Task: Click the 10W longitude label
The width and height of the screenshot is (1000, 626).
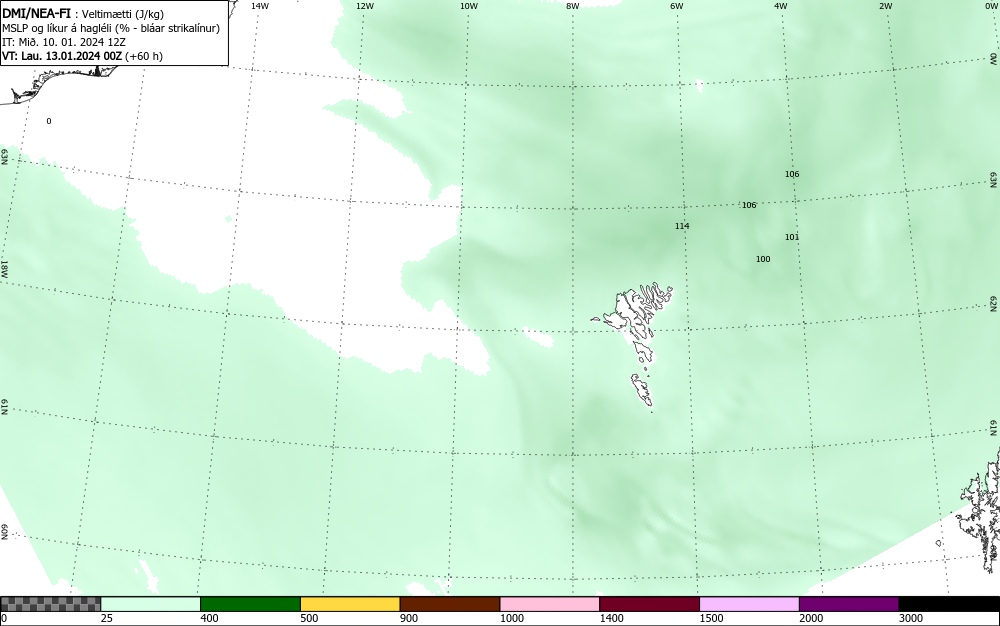Action: pyautogui.click(x=469, y=6)
